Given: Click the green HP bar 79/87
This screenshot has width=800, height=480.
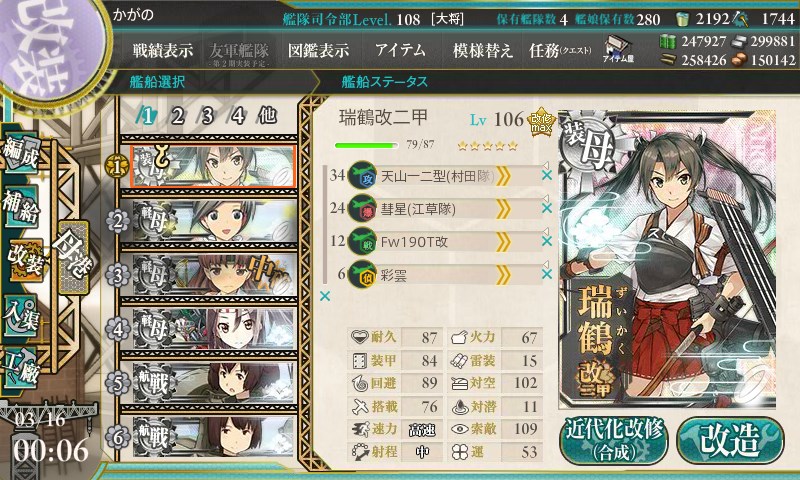Looking at the screenshot, I should tap(366, 145).
